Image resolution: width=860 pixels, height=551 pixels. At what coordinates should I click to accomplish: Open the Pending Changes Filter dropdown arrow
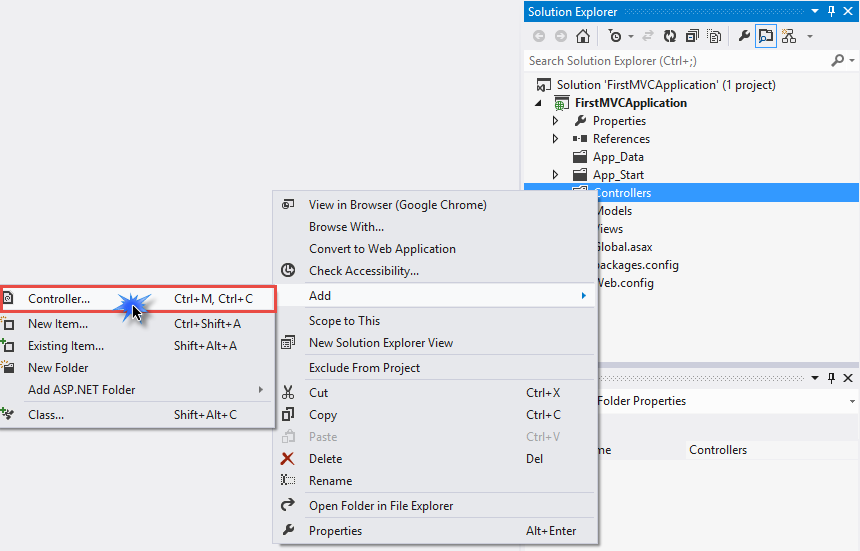(x=631, y=37)
